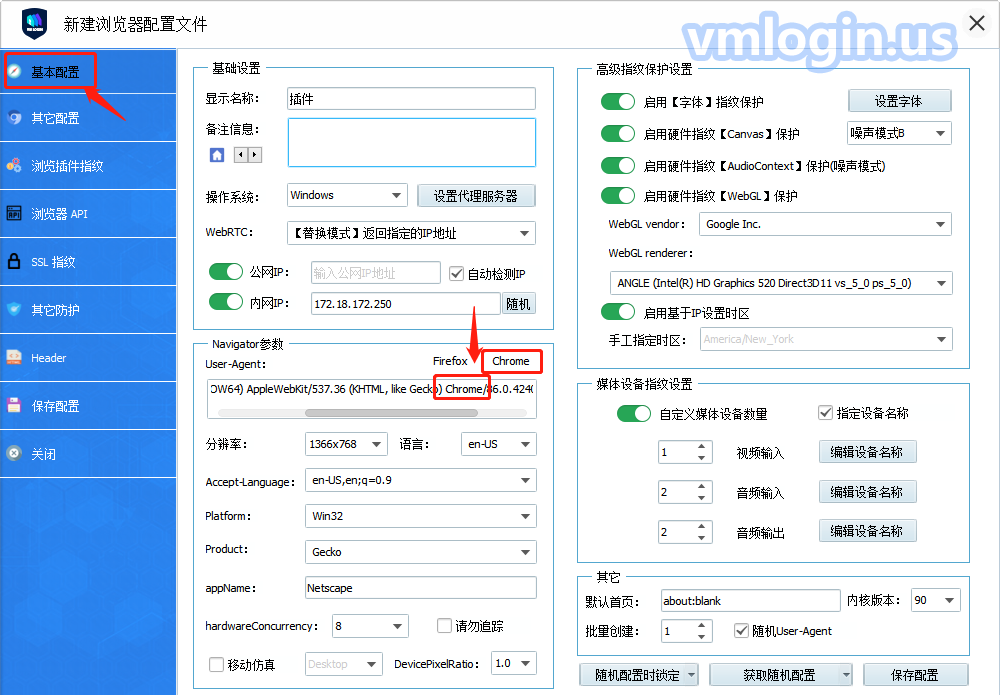Expand the WebGL vendor dropdown
Image resolution: width=1000 pixels, height=695 pixels.
click(825, 225)
